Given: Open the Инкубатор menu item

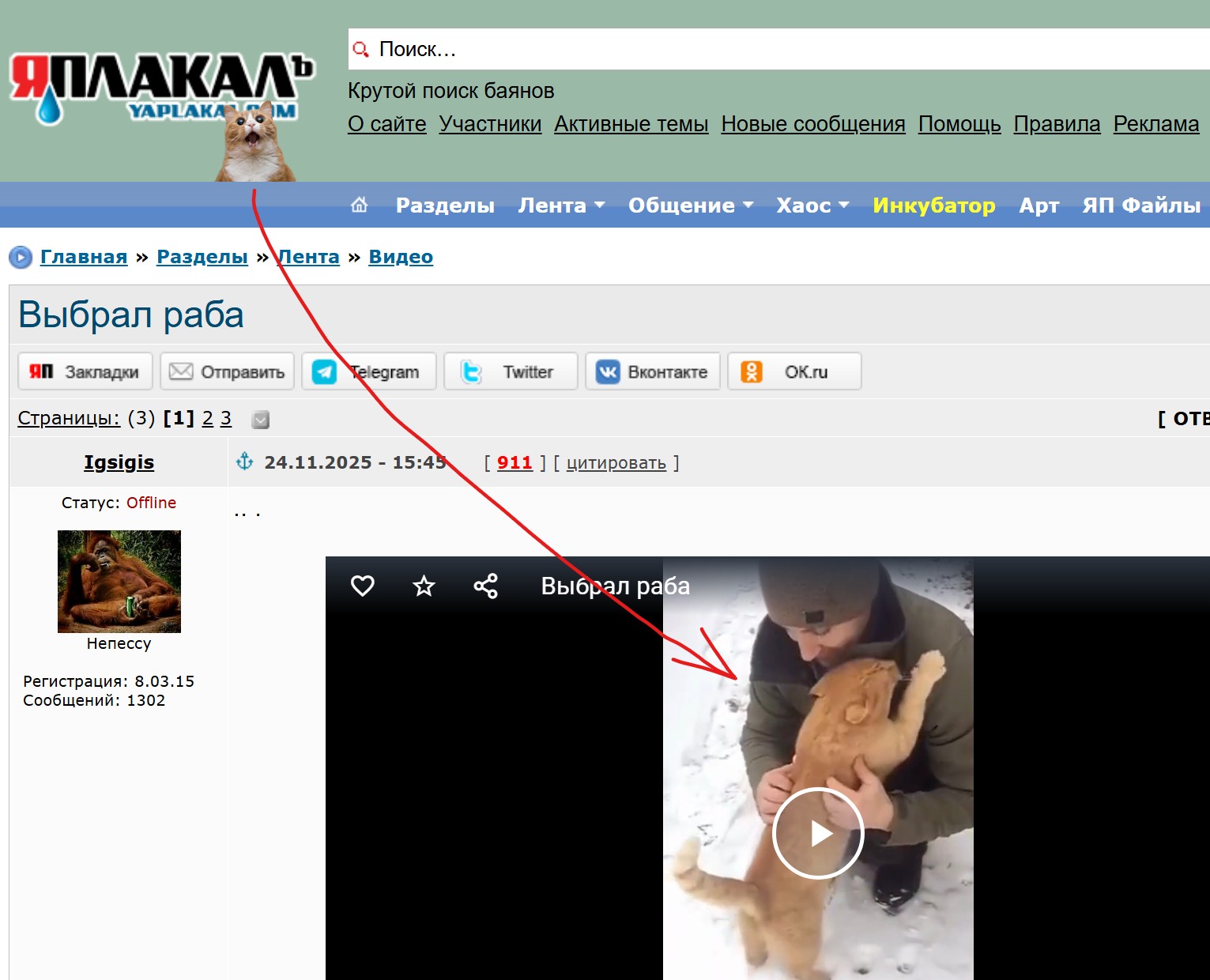Looking at the screenshot, I should coord(933,205).
